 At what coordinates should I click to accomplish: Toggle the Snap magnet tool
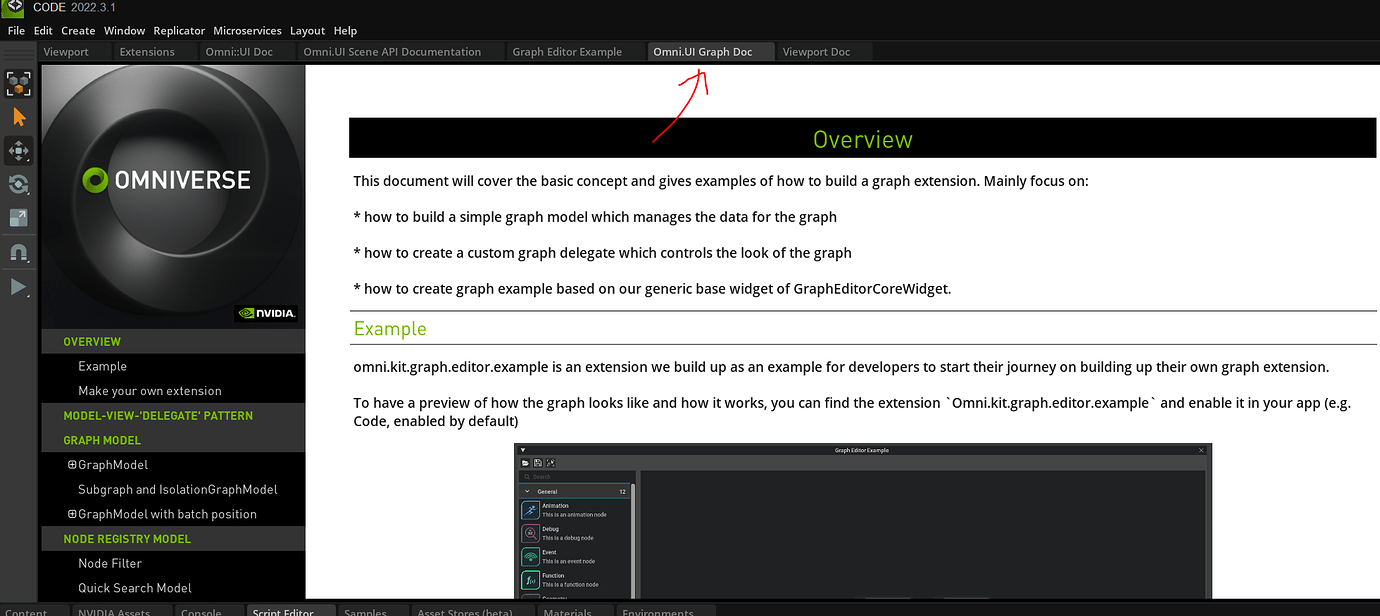pos(18,252)
